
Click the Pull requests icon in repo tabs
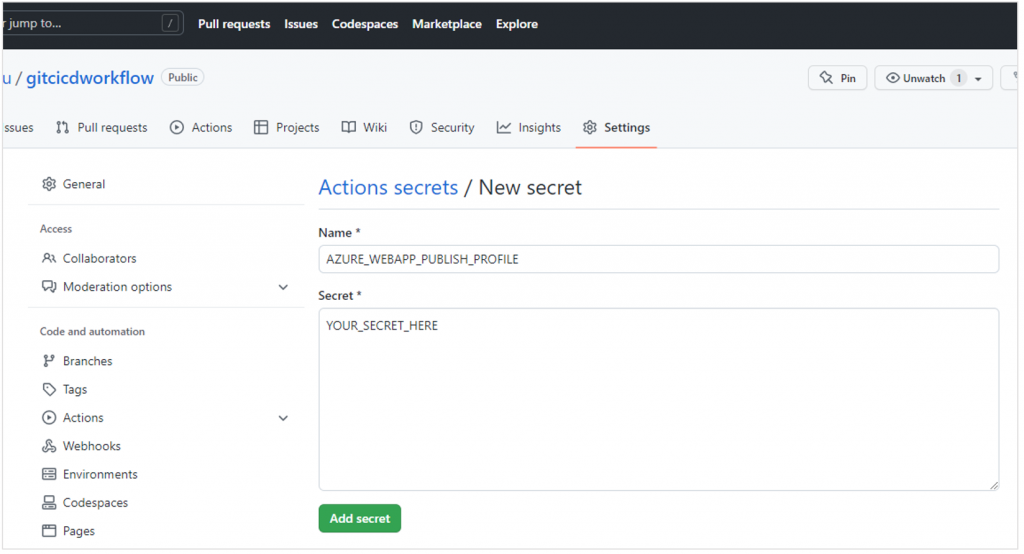pos(62,127)
